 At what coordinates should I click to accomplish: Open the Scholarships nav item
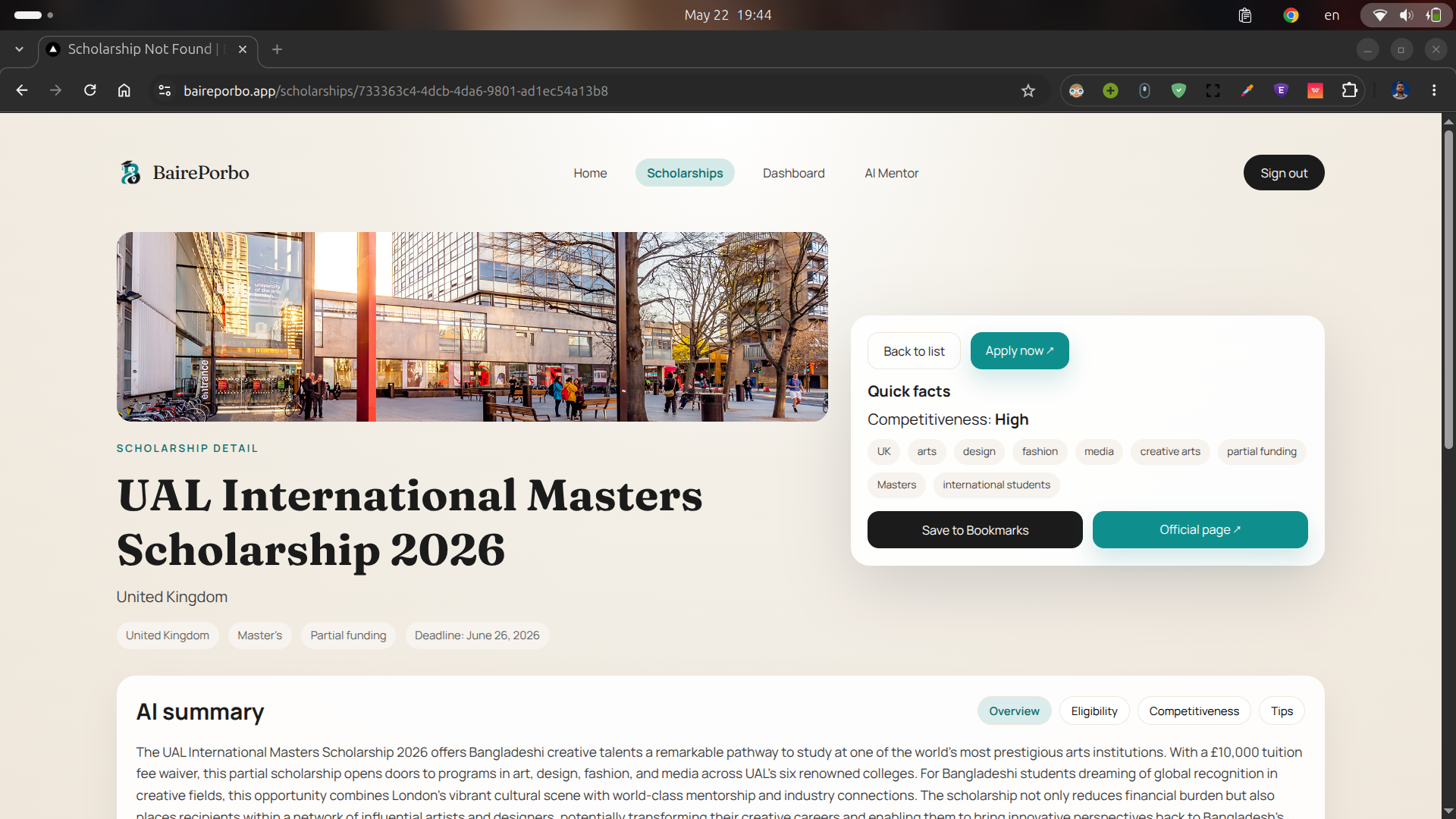click(685, 173)
